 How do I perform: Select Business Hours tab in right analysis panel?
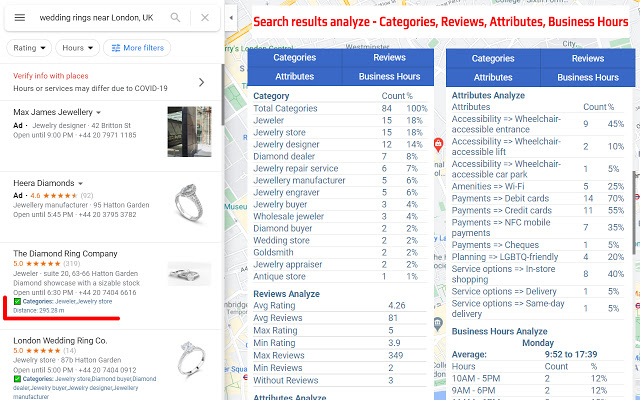588,77
